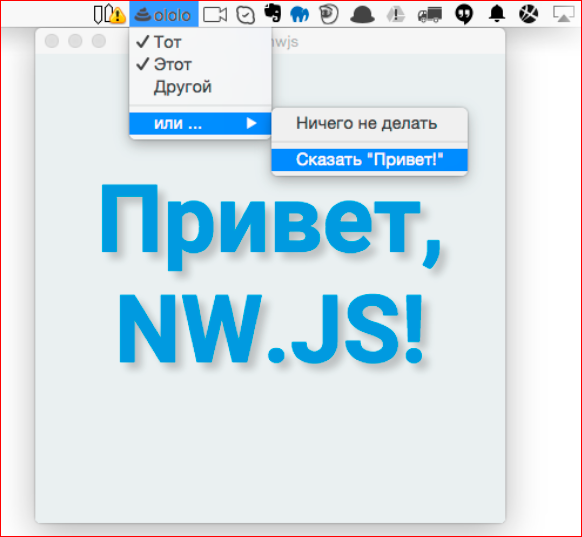Screen dimensions: 582x537
Task: Click the blue elephant menu bar icon
Action: (x=300, y=15)
